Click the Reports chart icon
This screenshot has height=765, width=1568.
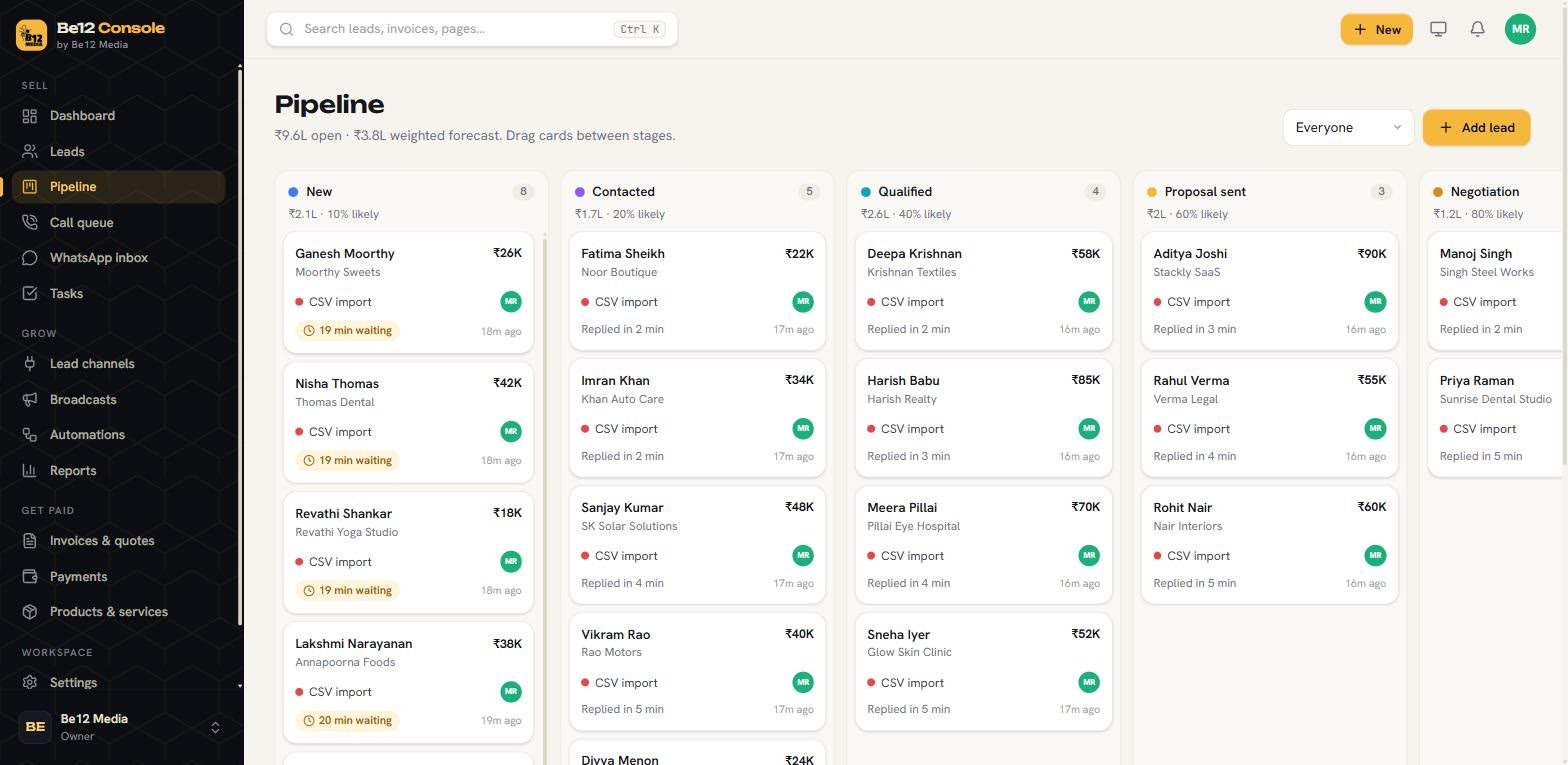coord(30,470)
